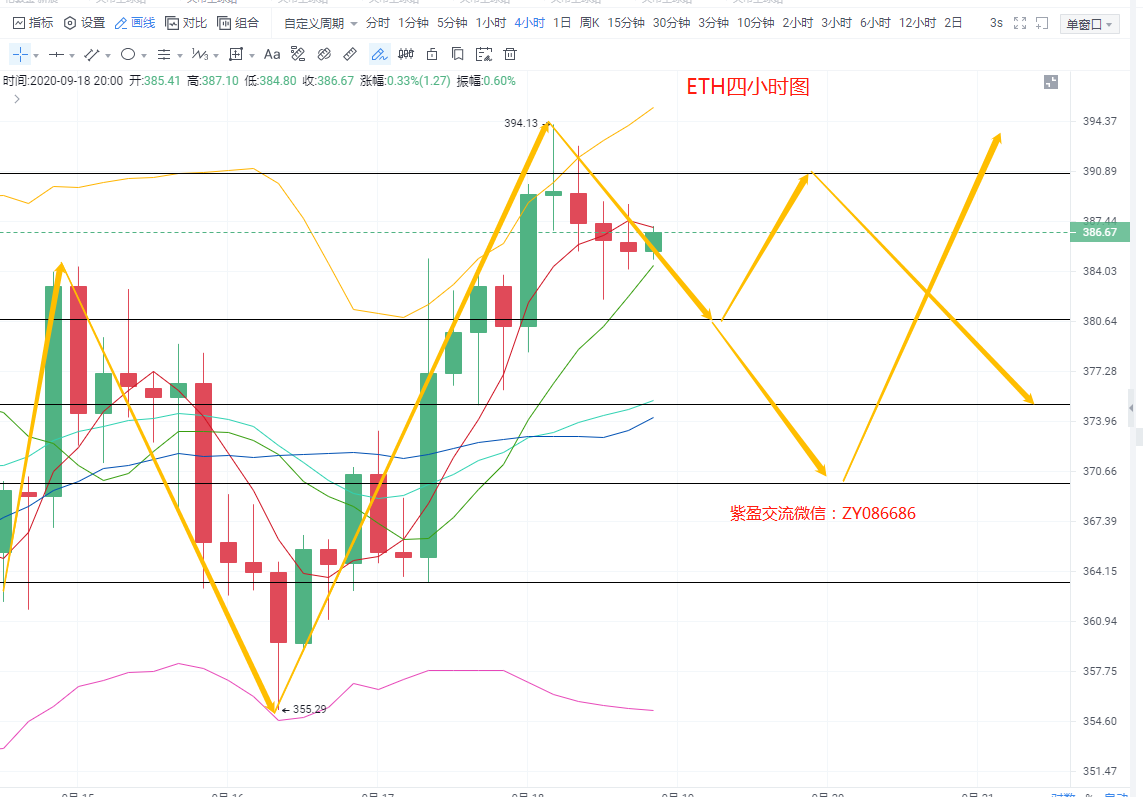Select the ellipse shape drawing tool
Viewport: 1143px width, 797px height.
click(128, 54)
